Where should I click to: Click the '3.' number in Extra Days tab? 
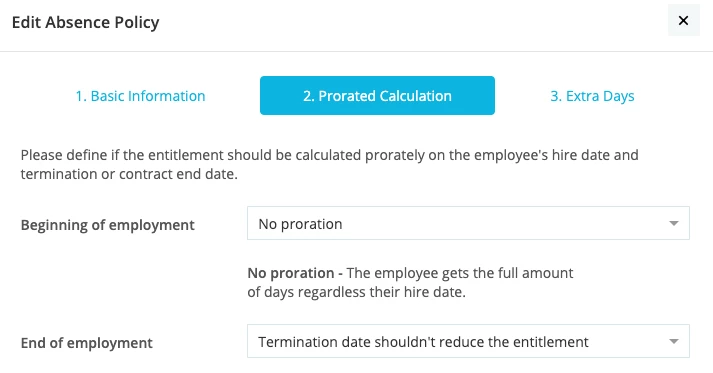click(x=556, y=96)
